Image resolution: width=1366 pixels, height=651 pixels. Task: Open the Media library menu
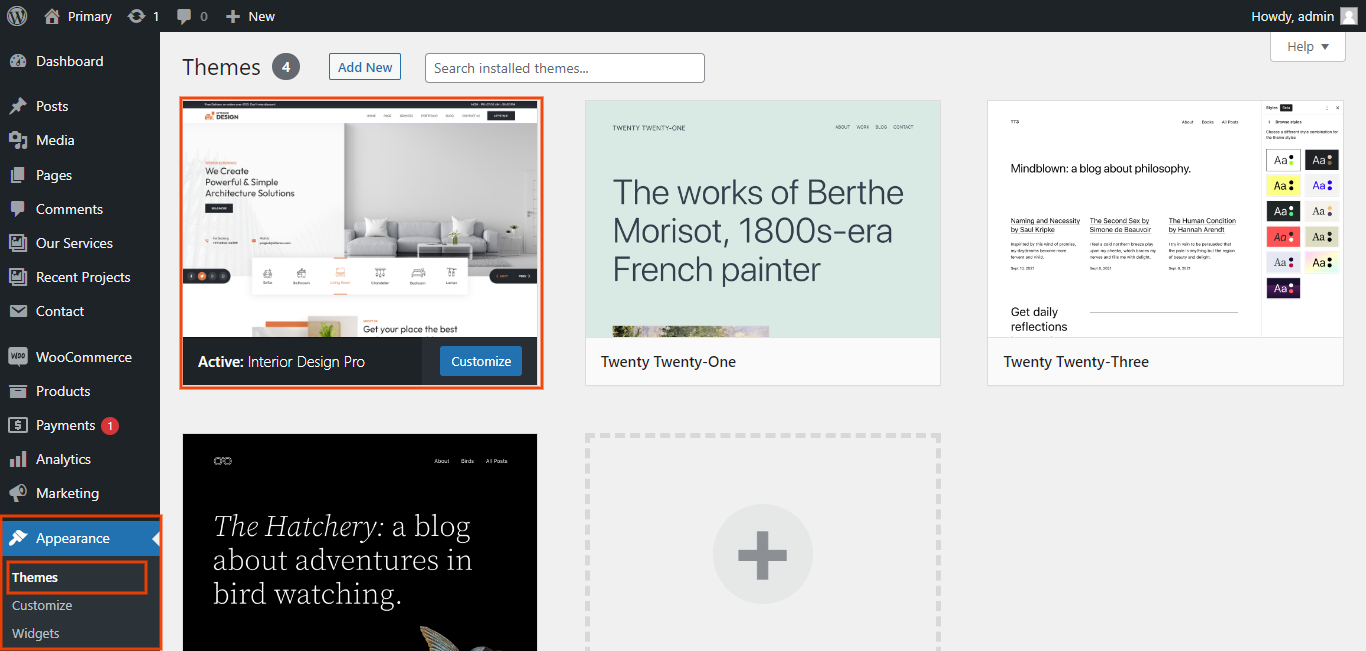55,140
